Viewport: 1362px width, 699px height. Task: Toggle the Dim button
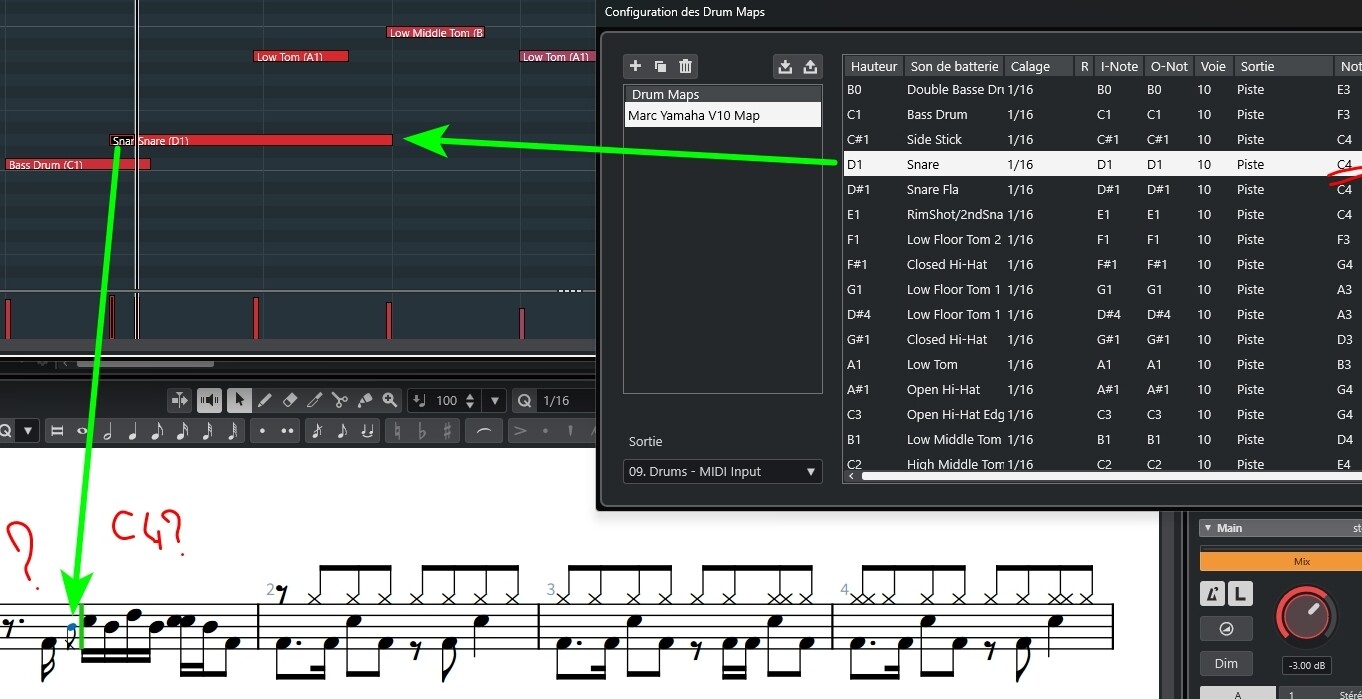1226,664
